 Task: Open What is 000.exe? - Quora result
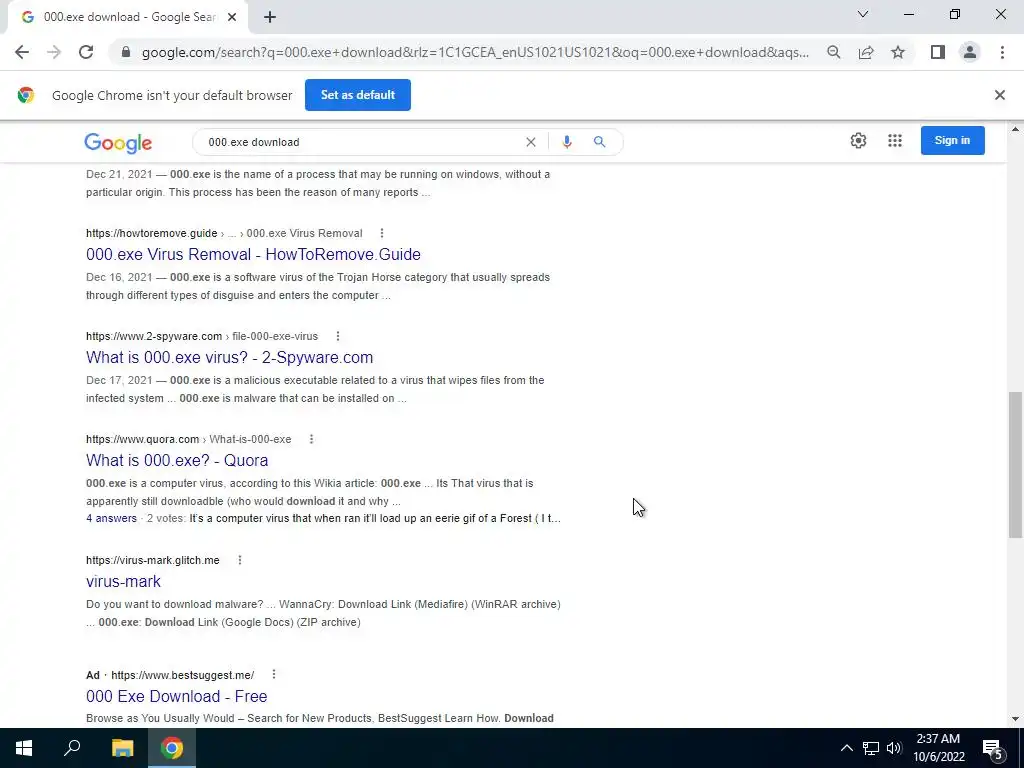click(177, 460)
